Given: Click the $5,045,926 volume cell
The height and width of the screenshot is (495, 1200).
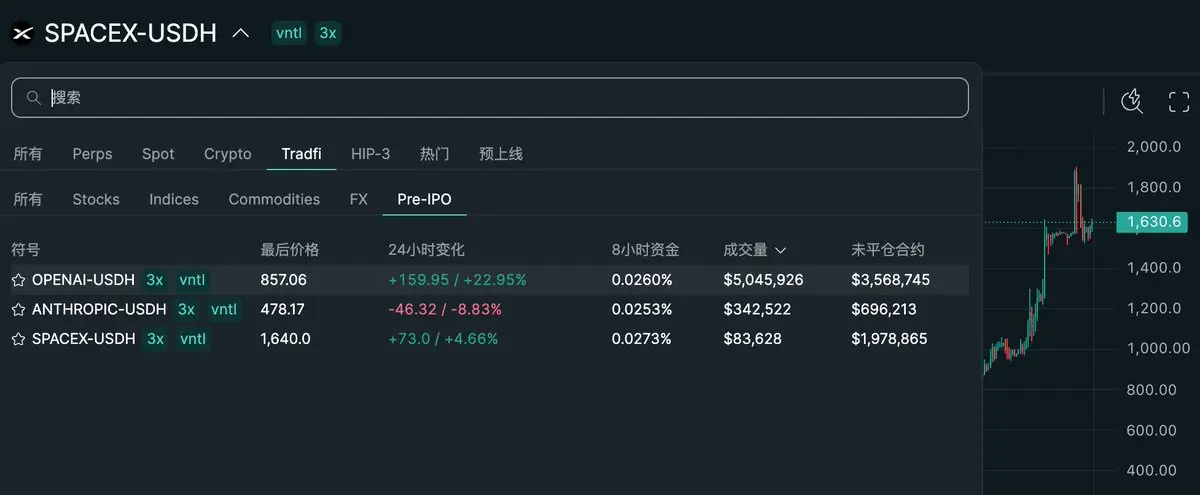Looking at the screenshot, I should coord(763,280).
